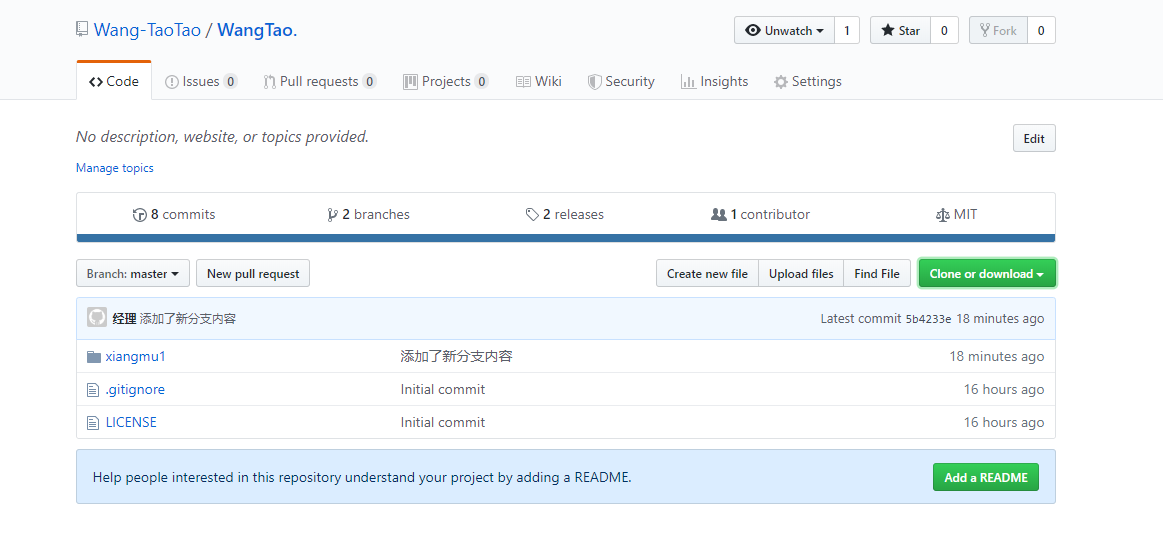Click the Fork button
The width and height of the screenshot is (1163, 550).
click(x=998, y=30)
